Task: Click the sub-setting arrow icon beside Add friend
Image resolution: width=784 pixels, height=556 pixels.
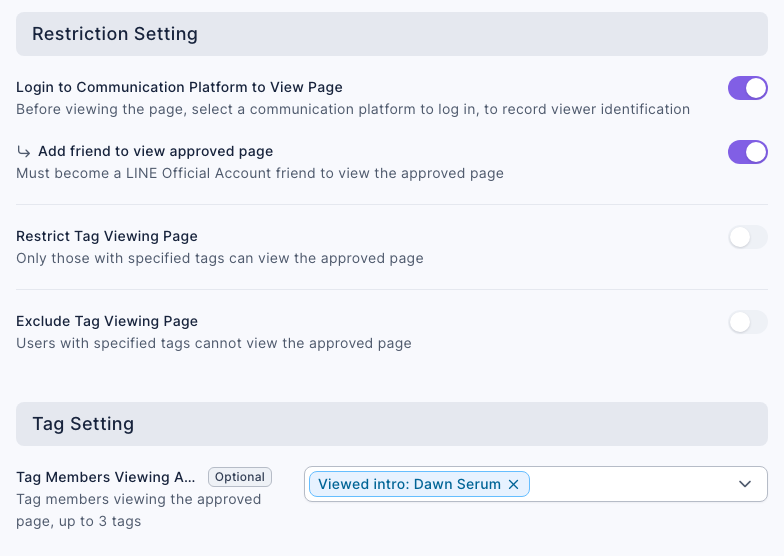Action: click(24, 151)
